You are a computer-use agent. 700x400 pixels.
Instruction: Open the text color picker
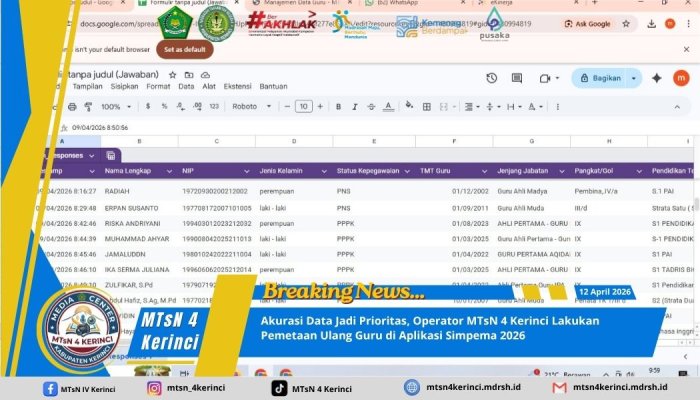[x=388, y=107]
